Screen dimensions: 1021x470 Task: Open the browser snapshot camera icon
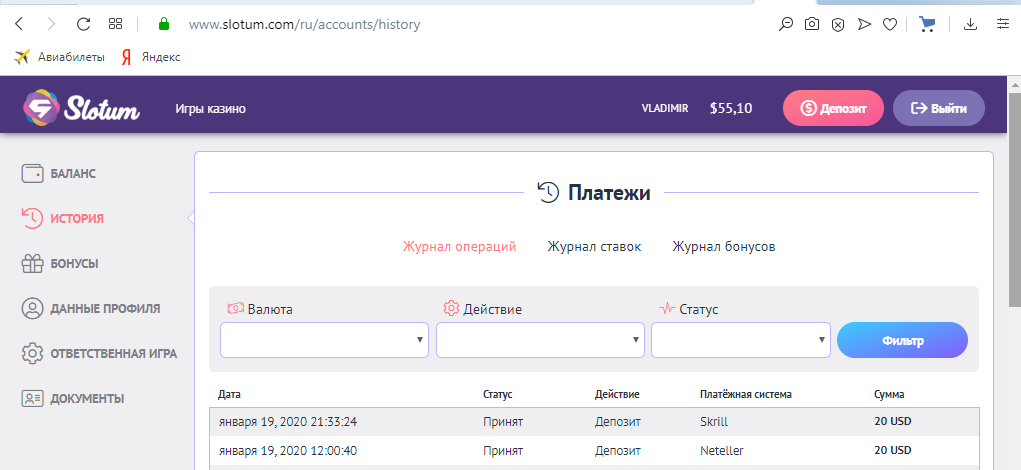pos(811,25)
